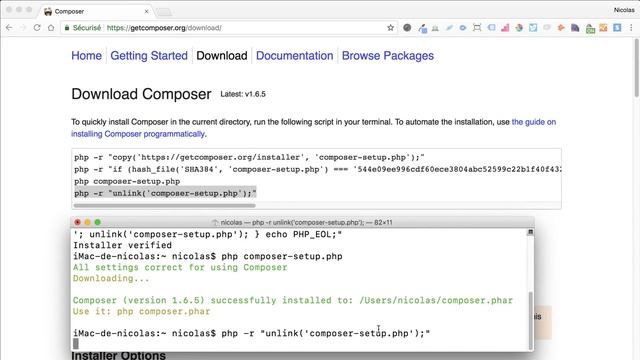Viewport: 640px width, 360px height.
Task: Click the highlighted unlink command in code box
Action: 165,193
